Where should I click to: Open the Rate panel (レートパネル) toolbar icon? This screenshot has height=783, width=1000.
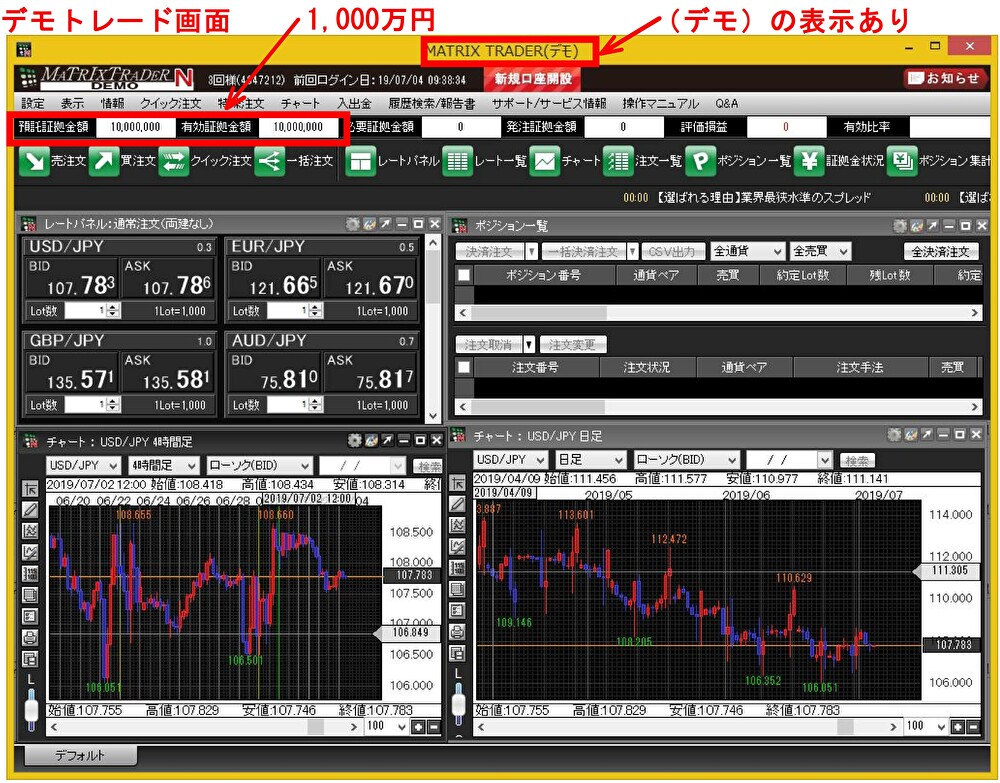tap(360, 161)
